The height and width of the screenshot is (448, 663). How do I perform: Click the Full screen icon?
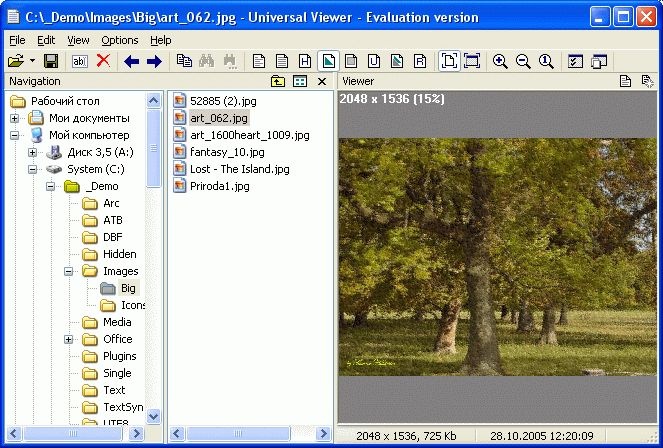[472, 61]
